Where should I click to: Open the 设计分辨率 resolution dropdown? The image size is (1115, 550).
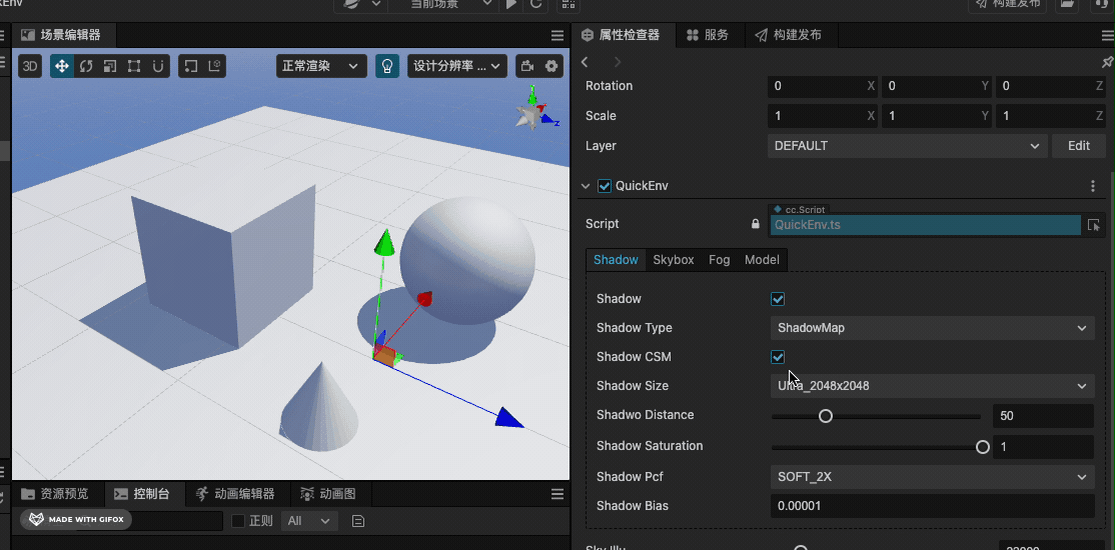tap(457, 66)
